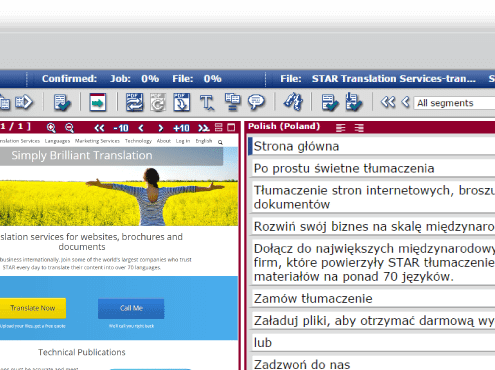Click the page with green arrow icon
The image size is (495, 370).
(98, 102)
